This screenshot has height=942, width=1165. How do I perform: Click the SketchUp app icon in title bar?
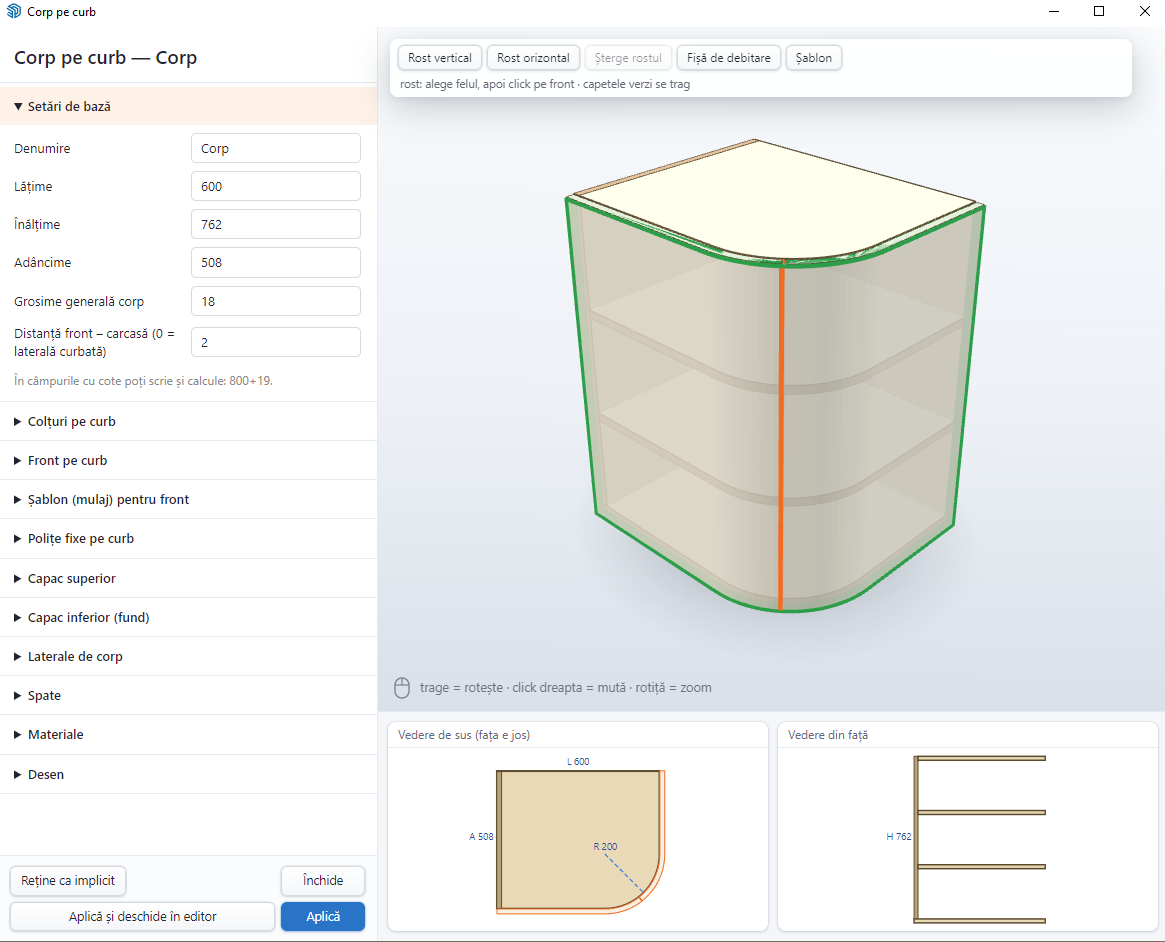pyautogui.click(x=13, y=11)
